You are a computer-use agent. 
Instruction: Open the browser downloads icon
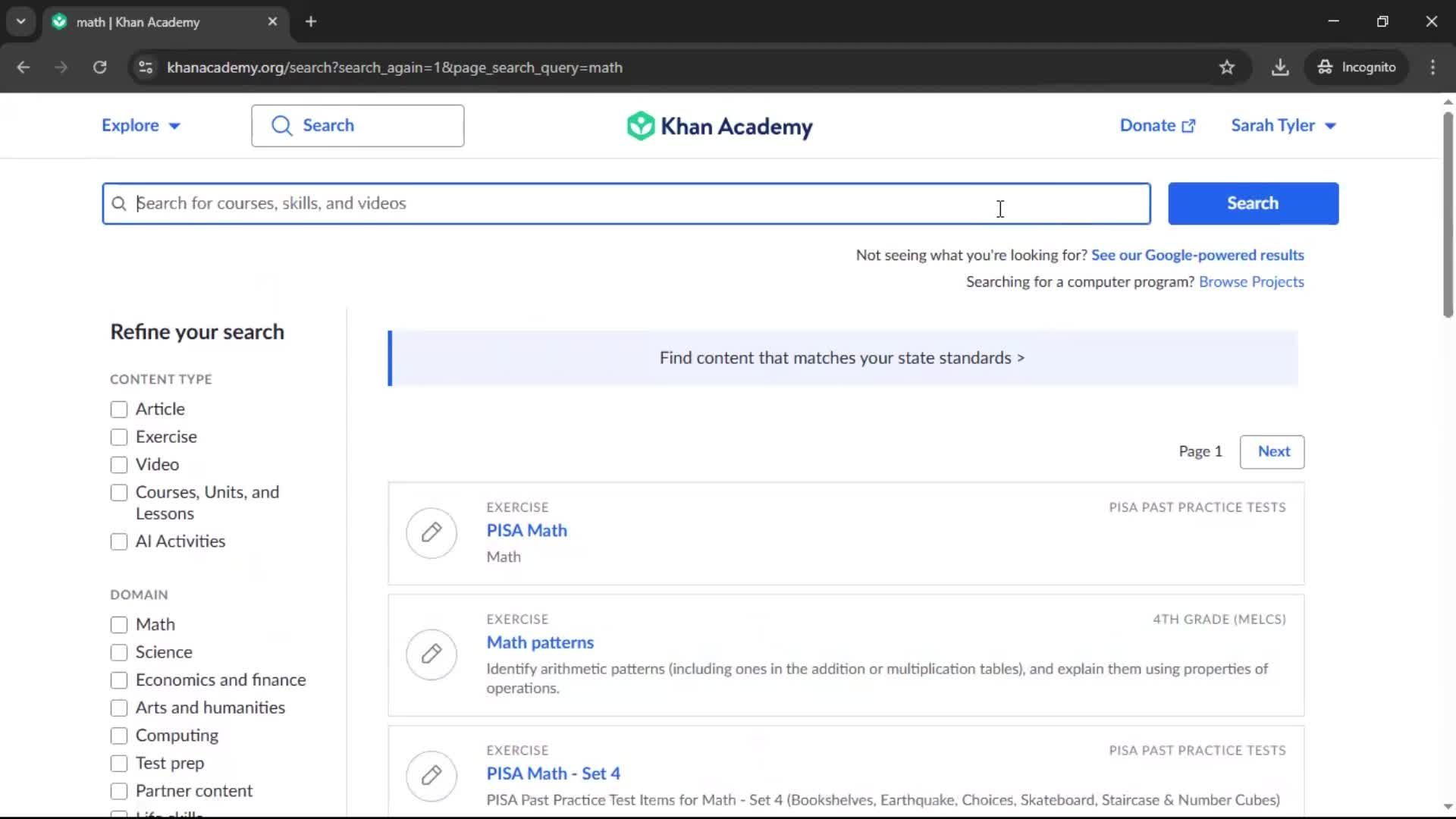pos(1280,67)
